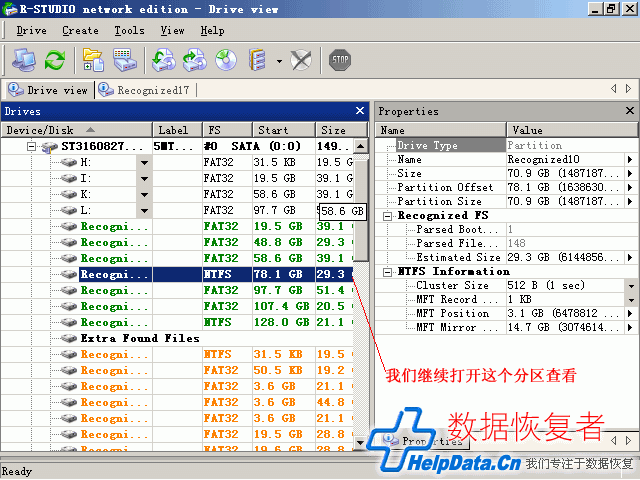
Task: Click the Label column header
Action: [x=177, y=130]
